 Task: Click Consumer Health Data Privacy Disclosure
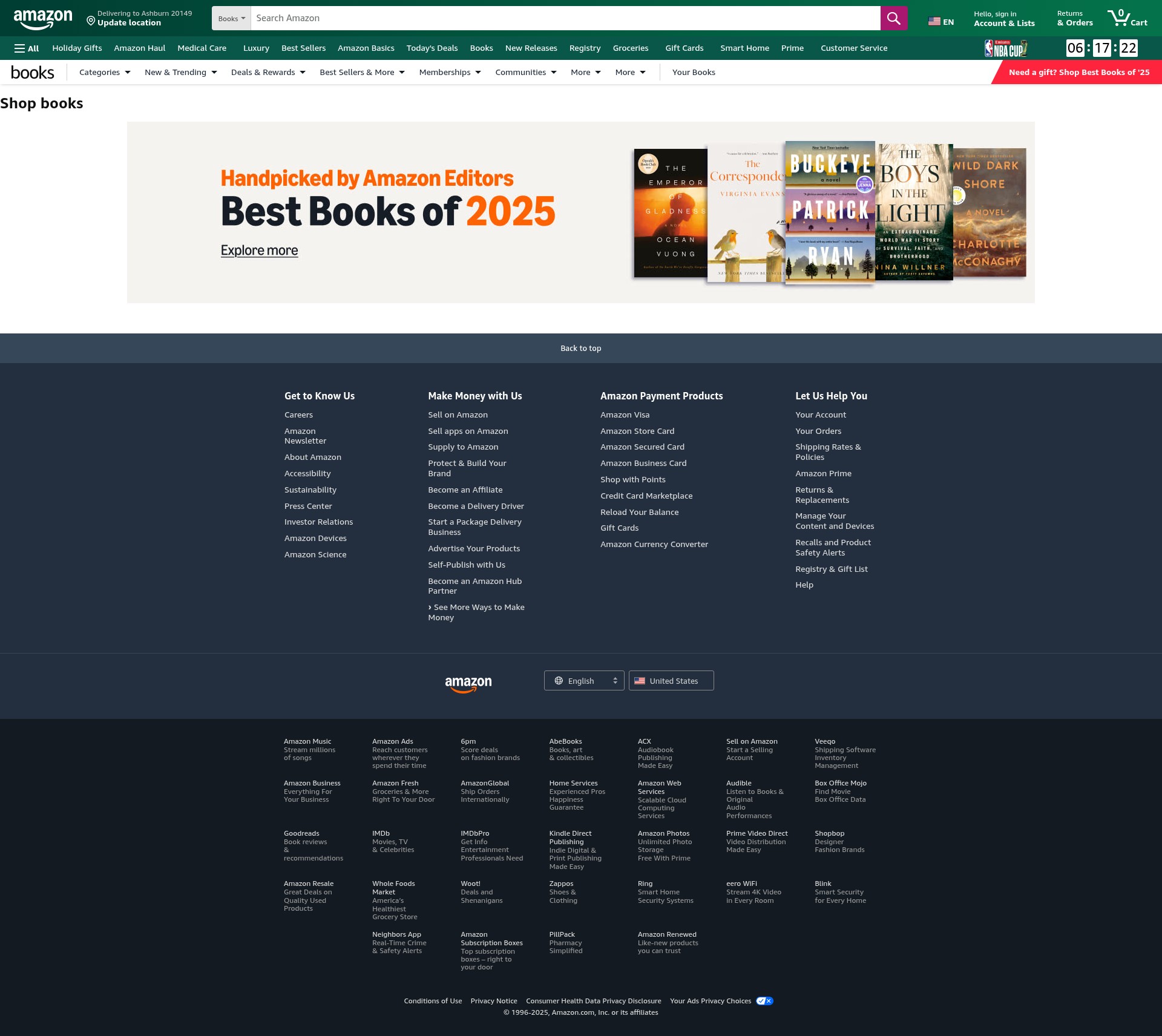593,1002
